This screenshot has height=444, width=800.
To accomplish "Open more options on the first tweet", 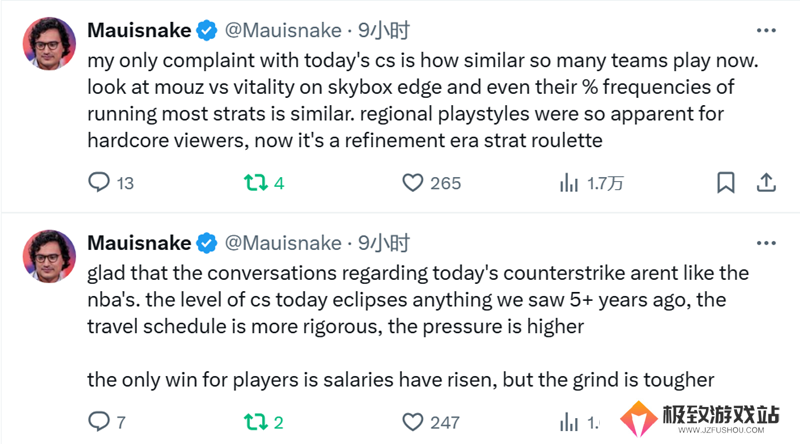I will click(x=766, y=31).
